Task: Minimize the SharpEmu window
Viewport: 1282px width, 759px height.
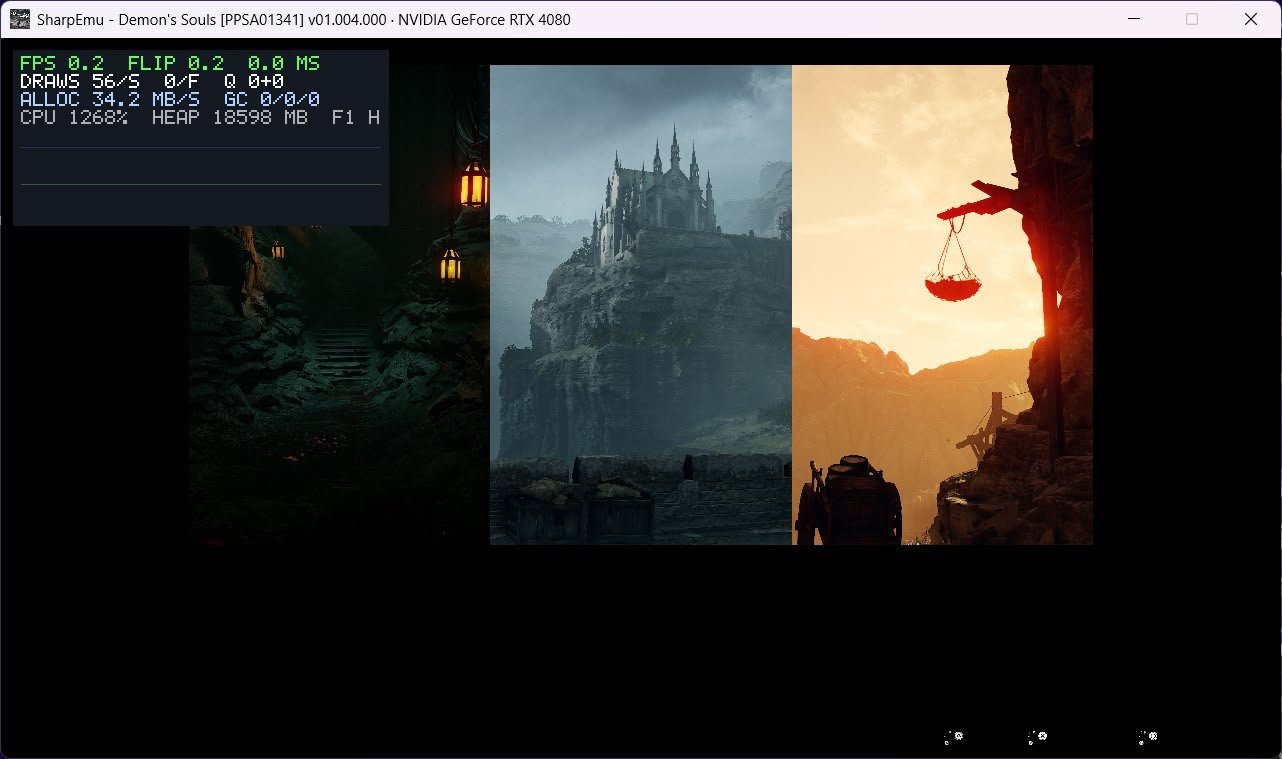Action: pos(1133,19)
